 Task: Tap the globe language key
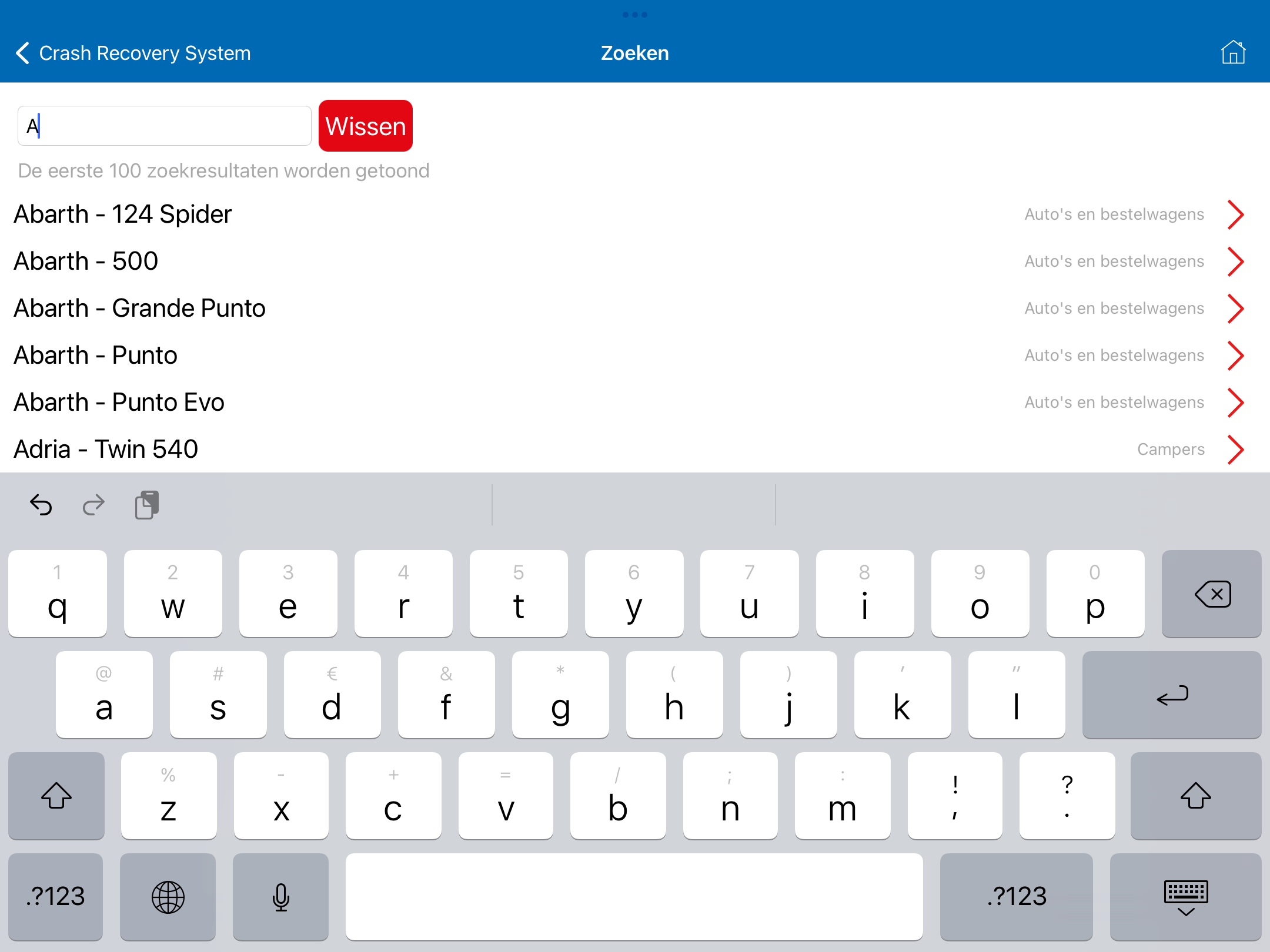click(168, 897)
